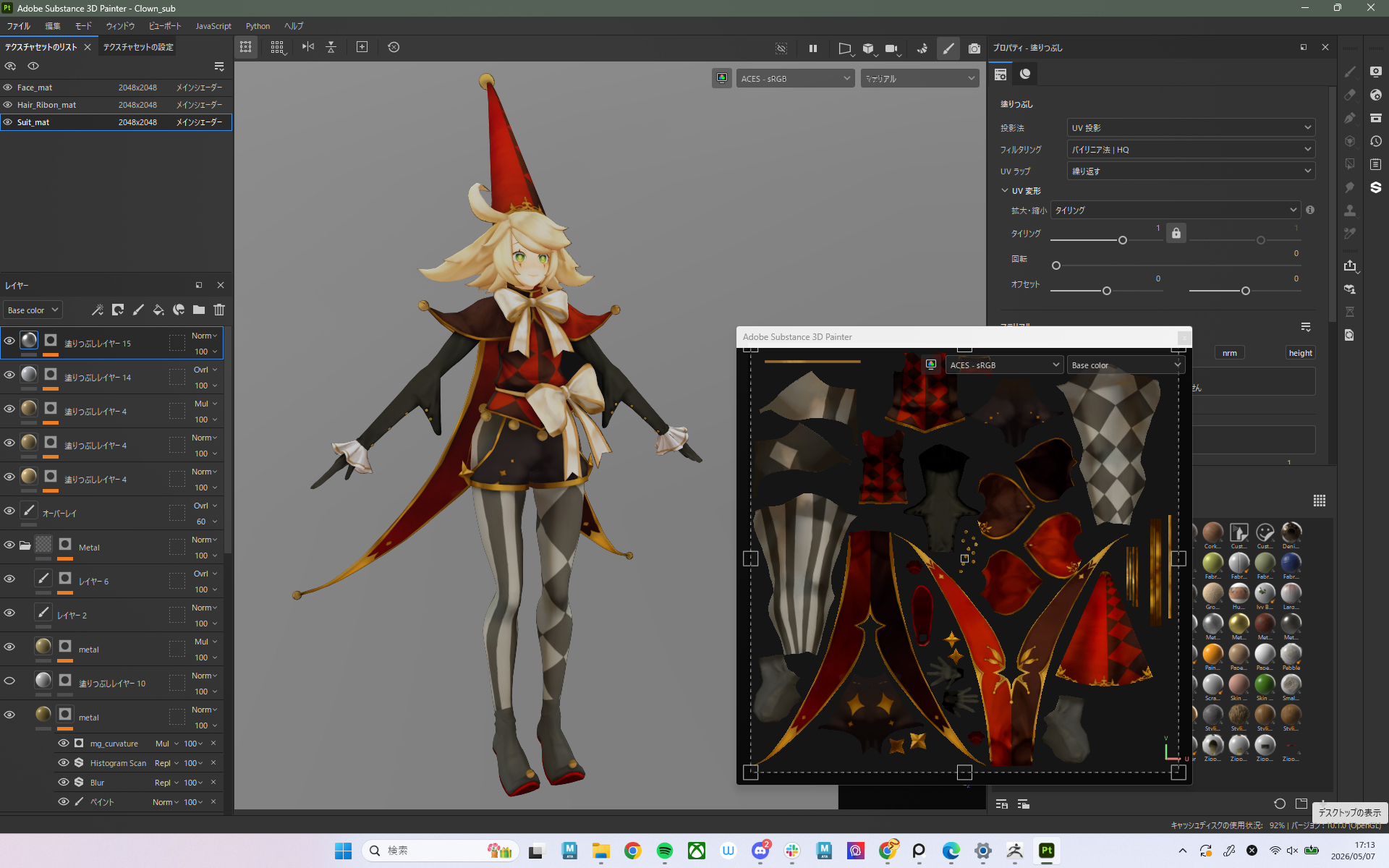Open the Python menu

(x=258, y=26)
